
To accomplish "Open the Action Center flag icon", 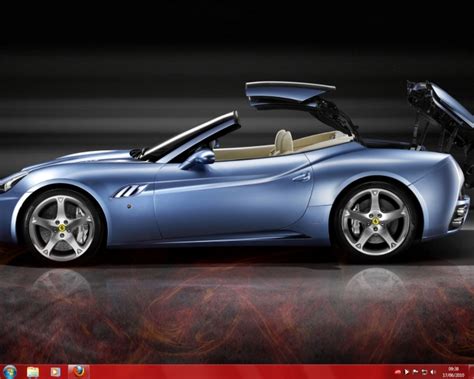I will 415,372.
